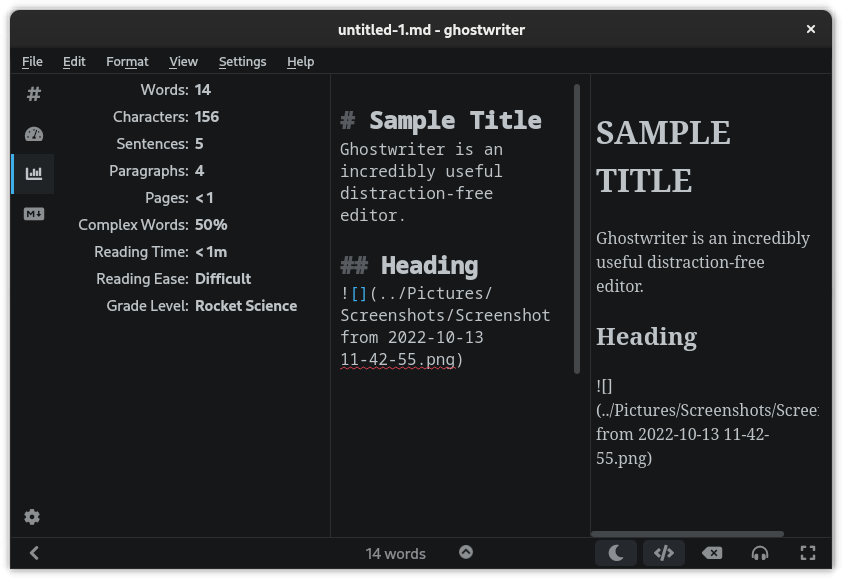Click the SAMPLE TITLE heading in preview
The image size is (842, 579).
click(x=663, y=156)
